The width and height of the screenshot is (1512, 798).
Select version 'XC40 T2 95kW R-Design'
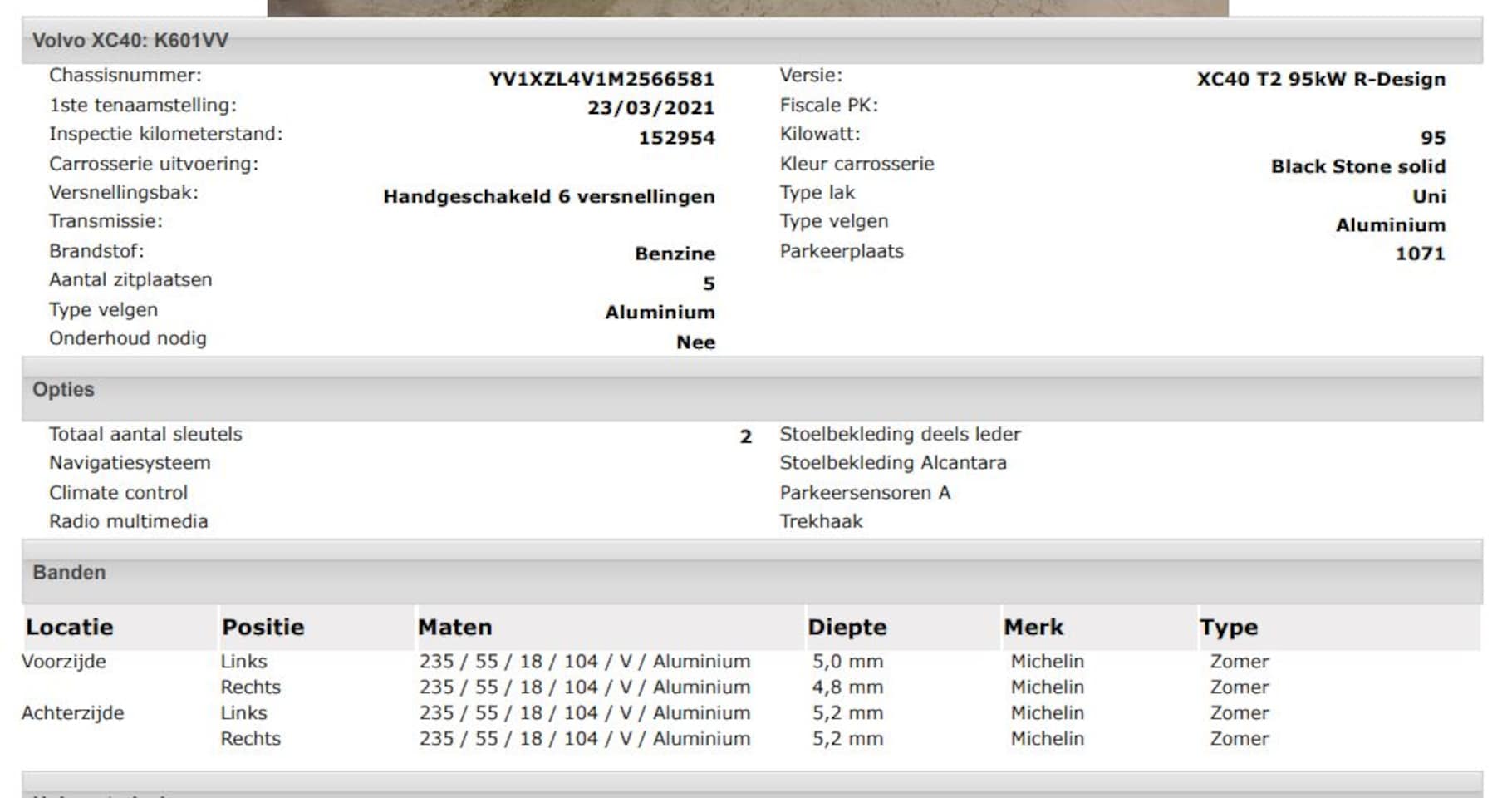click(1321, 79)
